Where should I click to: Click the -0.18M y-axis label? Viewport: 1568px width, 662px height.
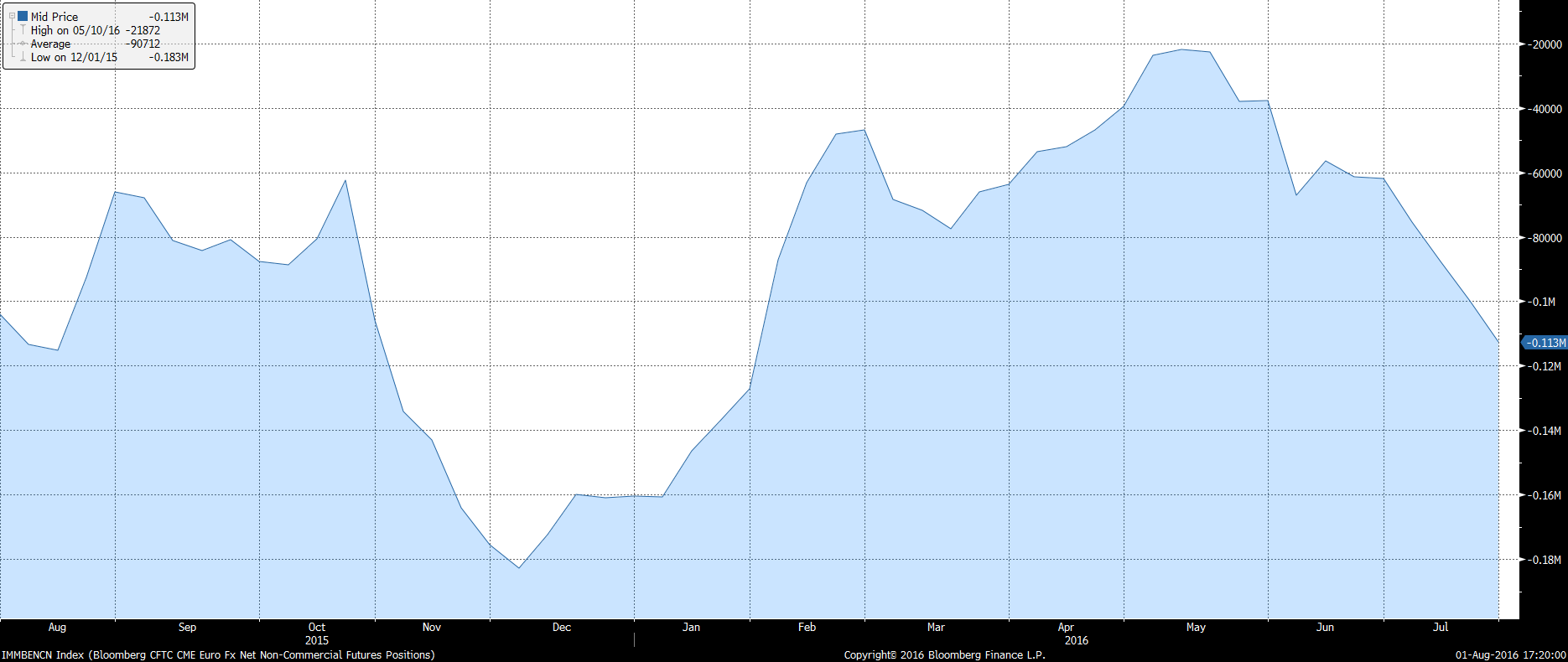click(x=1543, y=560)
